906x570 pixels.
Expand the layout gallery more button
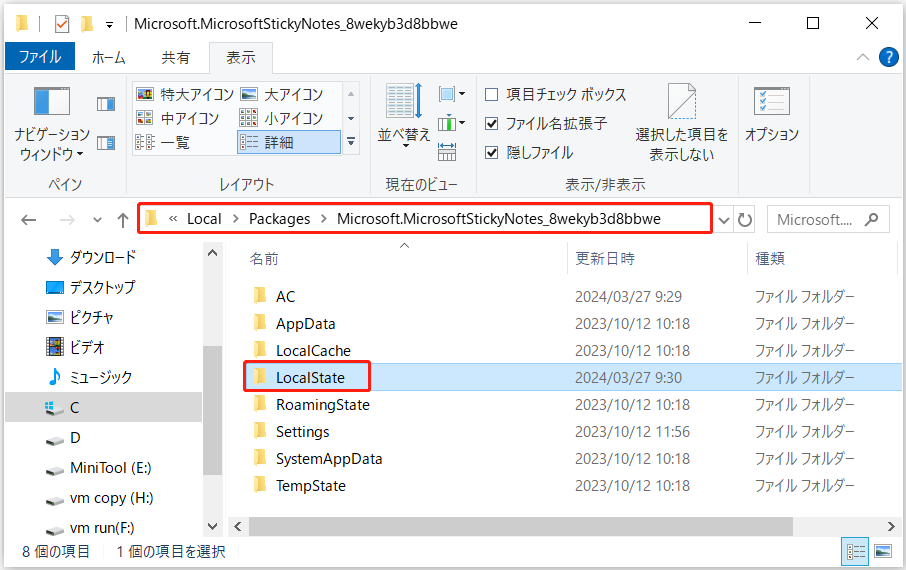pyautogui.click(x=351, y=141)
